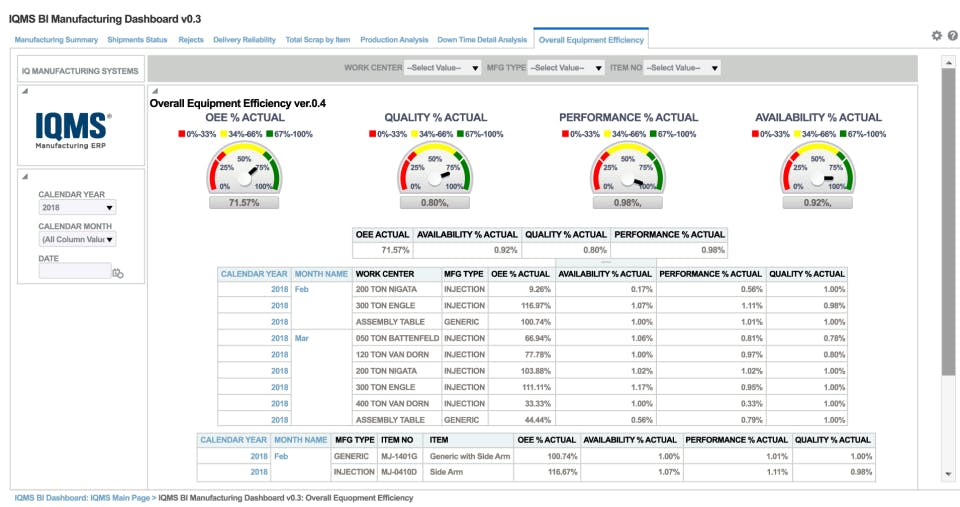Click the OEE % ACTUAL gauge
The height and width of the screenshot is (507, 960).
pos(244,167)
